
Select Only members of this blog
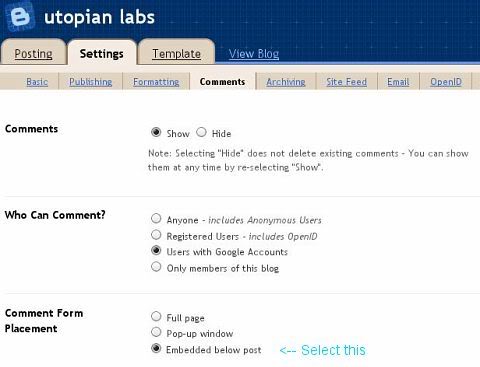pyautogui.click(x=156, y=267)
